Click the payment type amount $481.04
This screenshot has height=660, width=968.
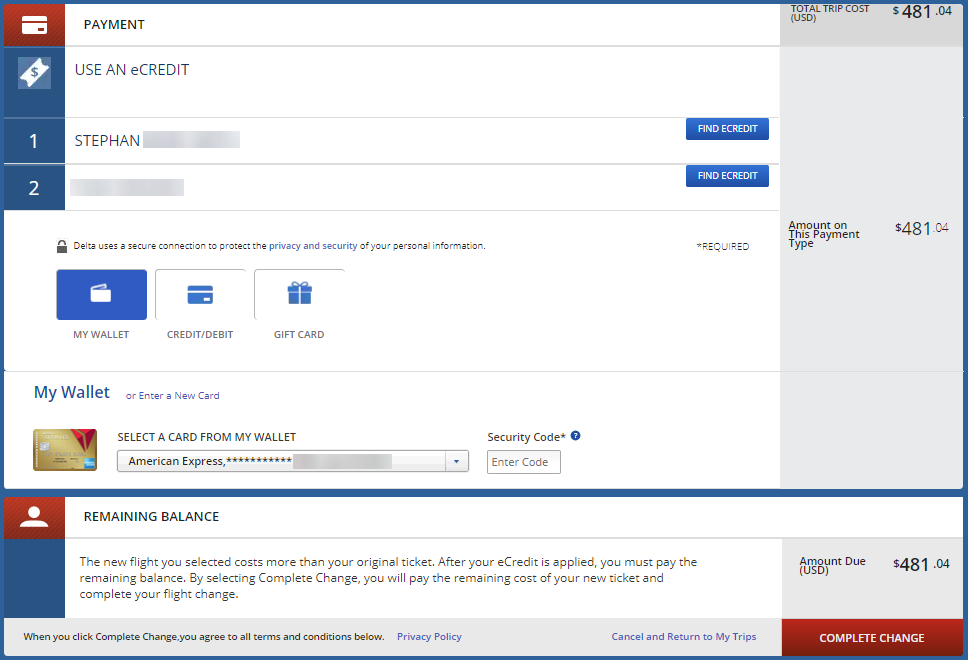tap(922, 228)
